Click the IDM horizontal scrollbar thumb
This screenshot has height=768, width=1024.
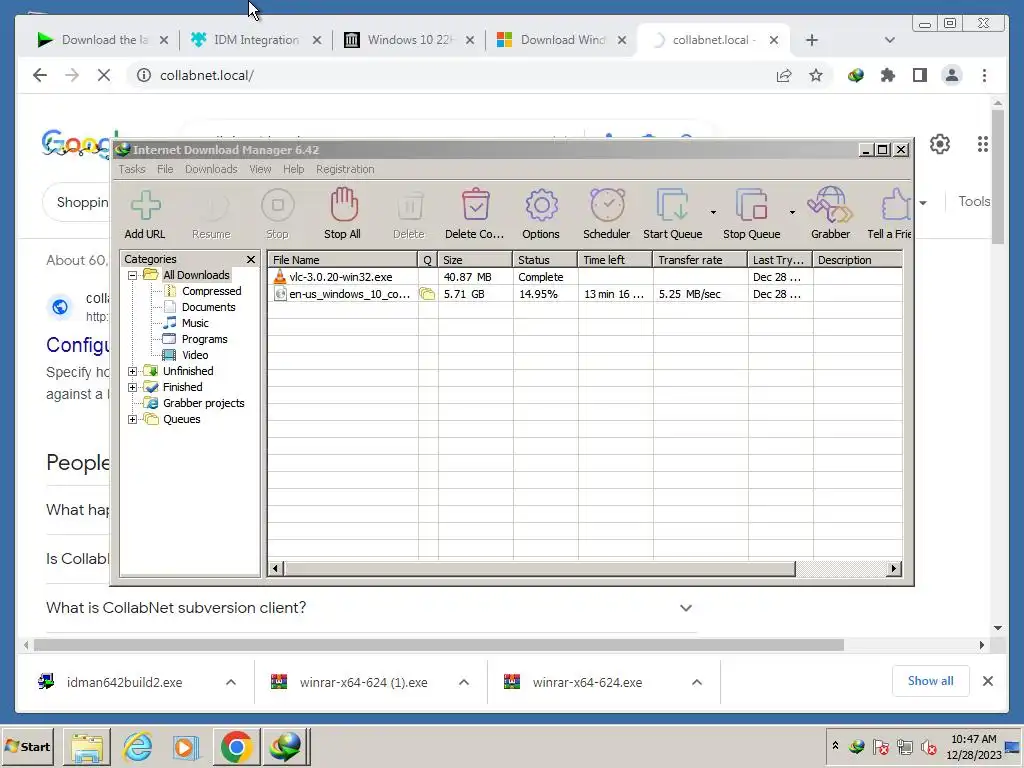click(x=539, y=569)
